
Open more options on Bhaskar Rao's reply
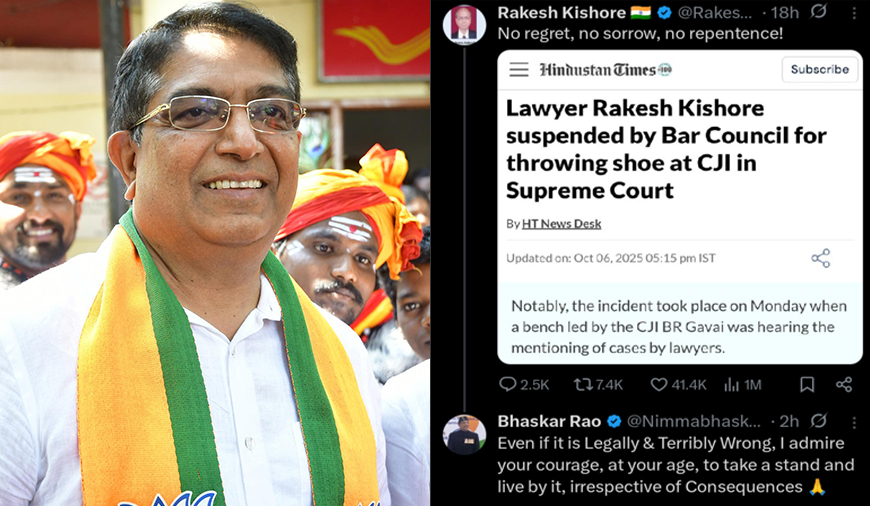pyautogui.click(x=854, y=422)
